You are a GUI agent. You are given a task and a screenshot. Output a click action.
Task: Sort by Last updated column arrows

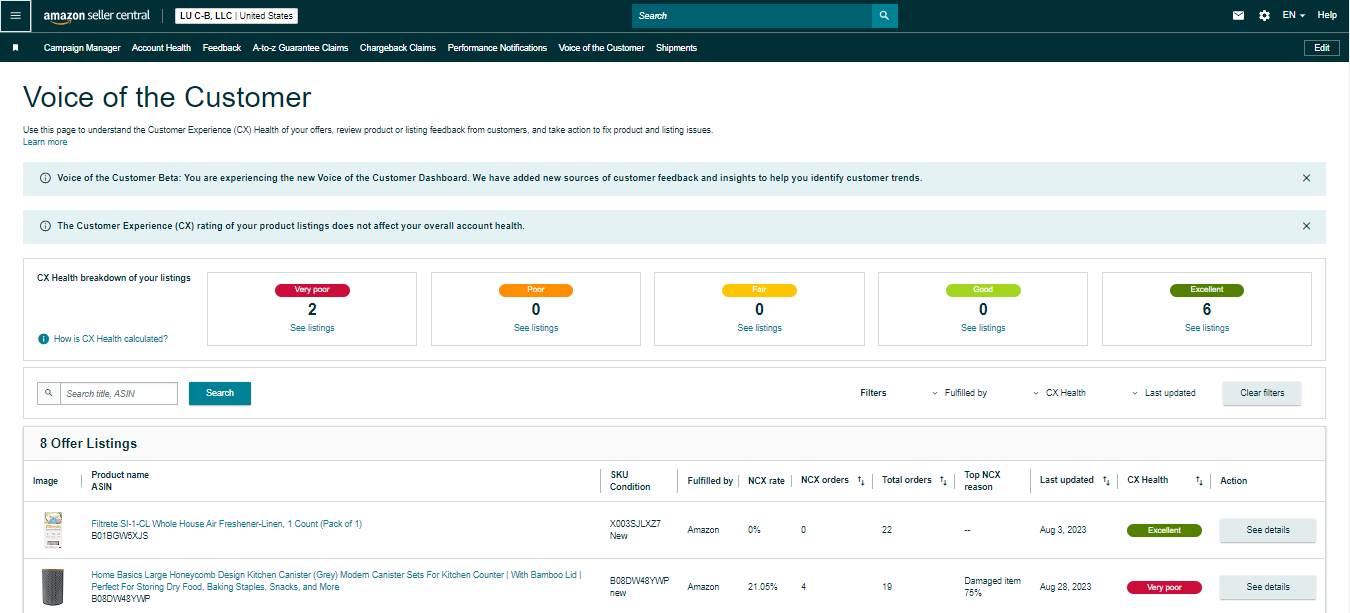(1106, 481)
